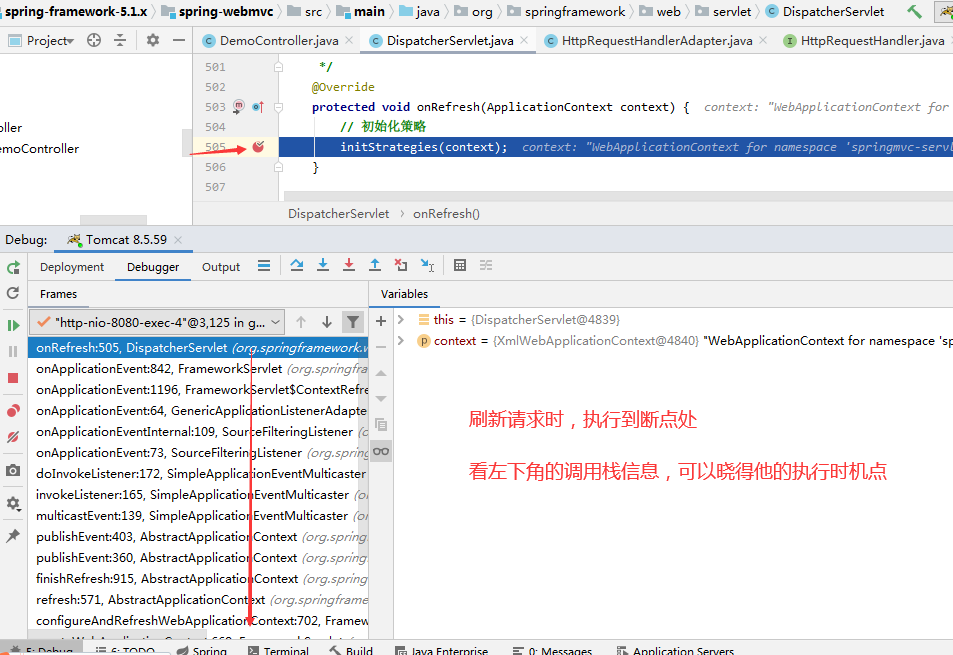Open the Terminal tool window

(x=278, y=650)
